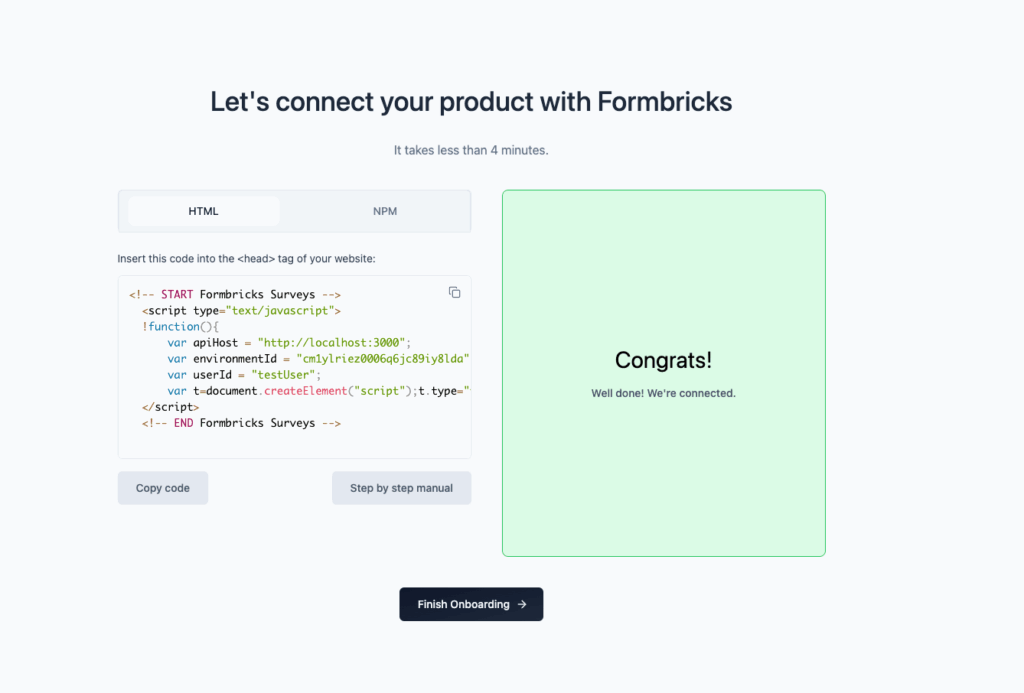Image resolution: width=1024 pixels, height=693 pixels.
Task: Open the Step by step manual
Action: tap(401, 488)
